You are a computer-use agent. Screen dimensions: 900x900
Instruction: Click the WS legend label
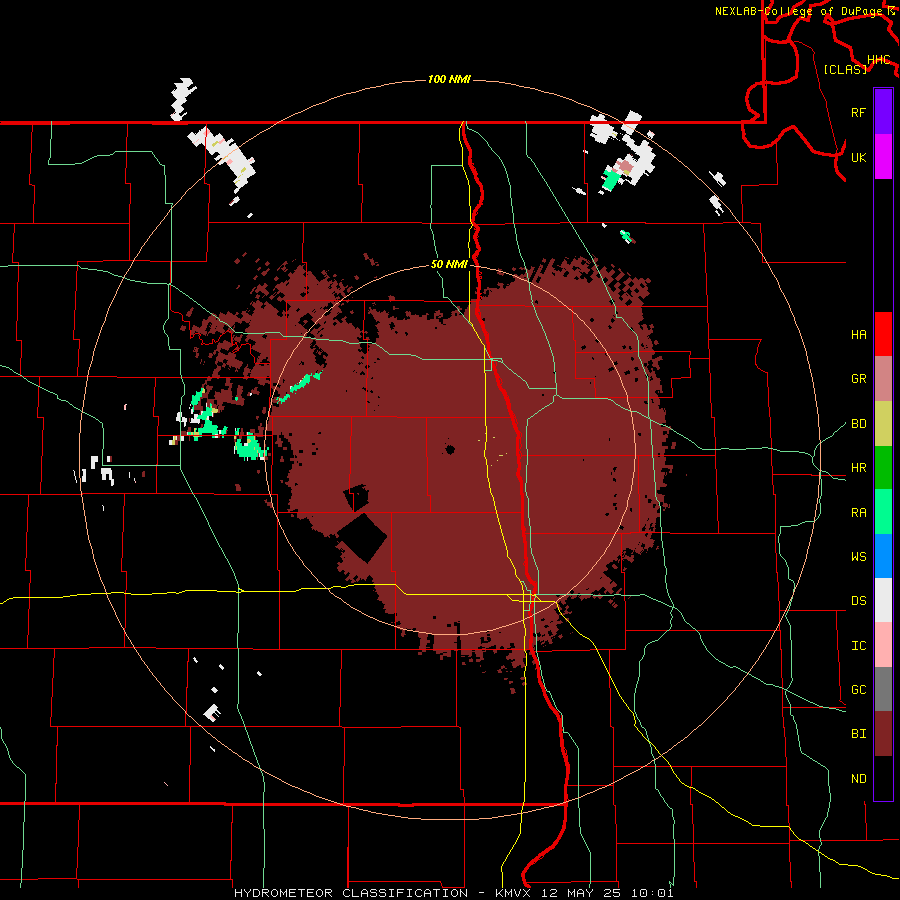click(x=858, y=557)
